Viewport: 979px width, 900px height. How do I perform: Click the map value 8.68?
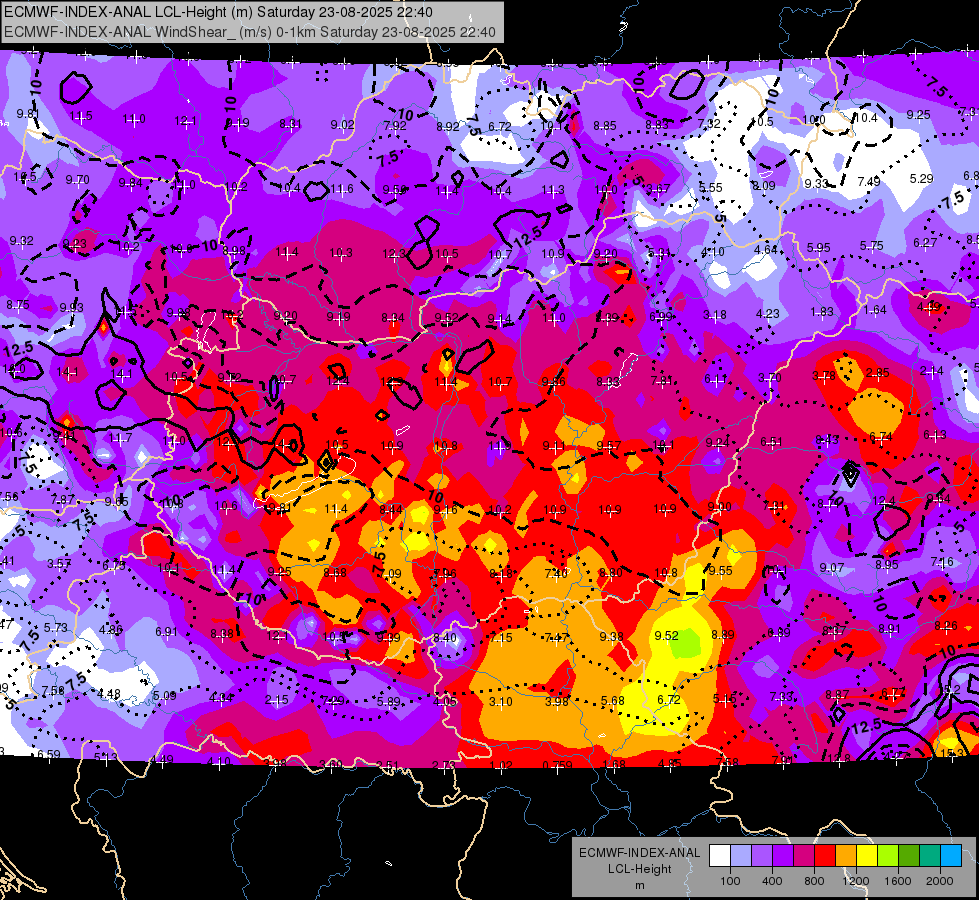coord(335,572)
